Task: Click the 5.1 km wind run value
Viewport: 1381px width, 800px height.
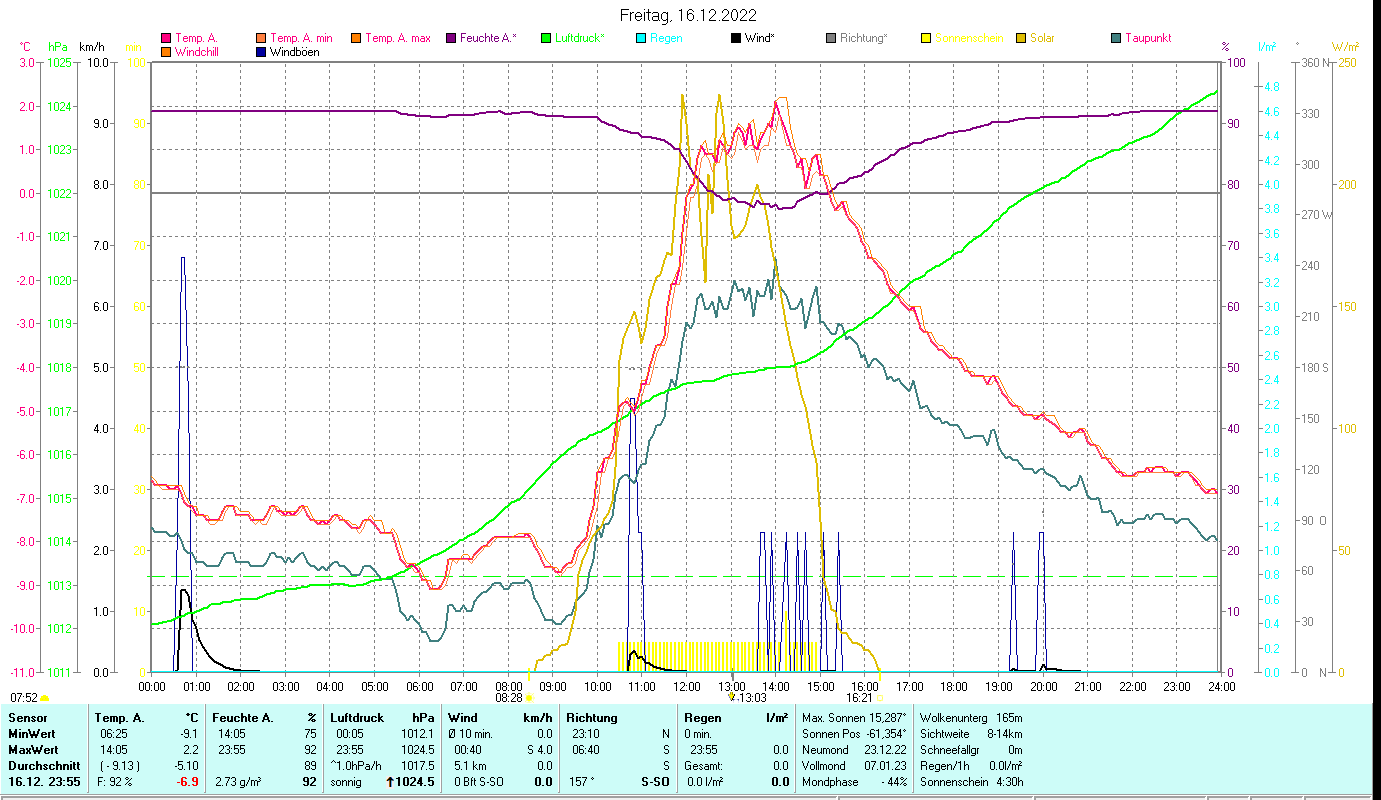Action: pyautogui.click(x=470, y=766)
